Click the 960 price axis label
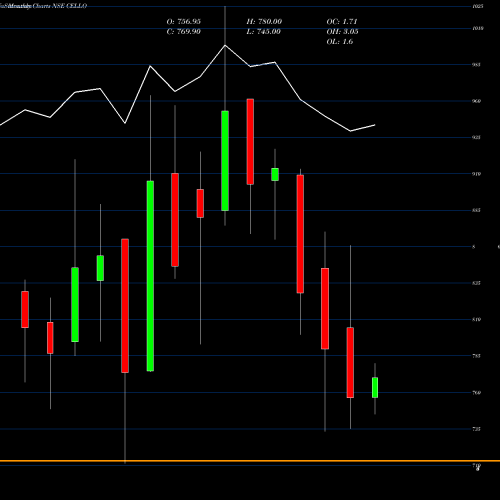The height and width of the screenshot is (500, 500). [476, 101]
